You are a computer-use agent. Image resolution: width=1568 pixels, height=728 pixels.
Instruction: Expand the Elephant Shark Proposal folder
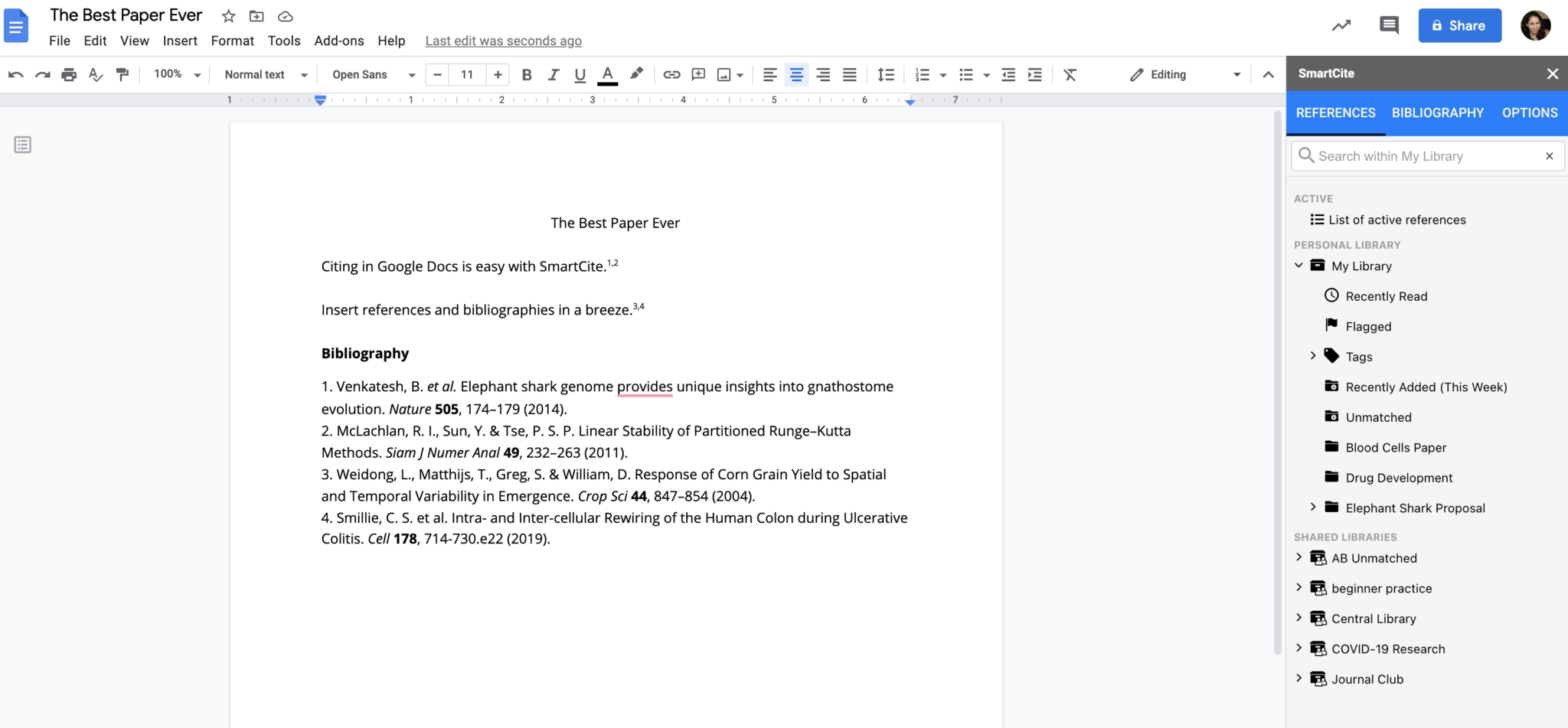click(x=1314, y=508)
